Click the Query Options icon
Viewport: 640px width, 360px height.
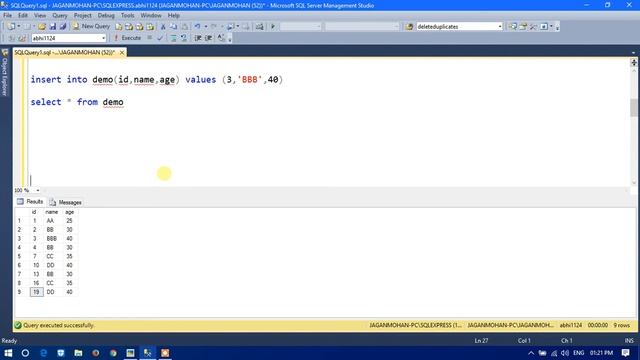184,38
